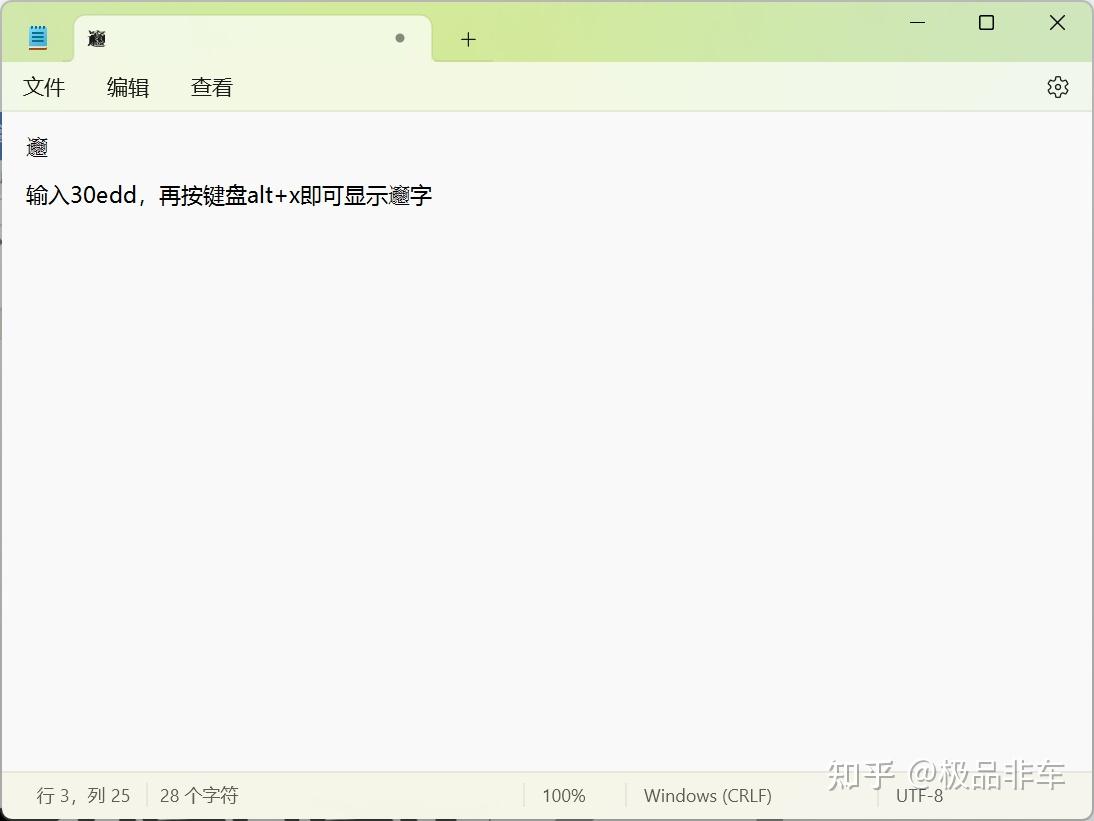Click the first line character 龘 in editor
Viewport: 1094px width, 821px height.
36,147
